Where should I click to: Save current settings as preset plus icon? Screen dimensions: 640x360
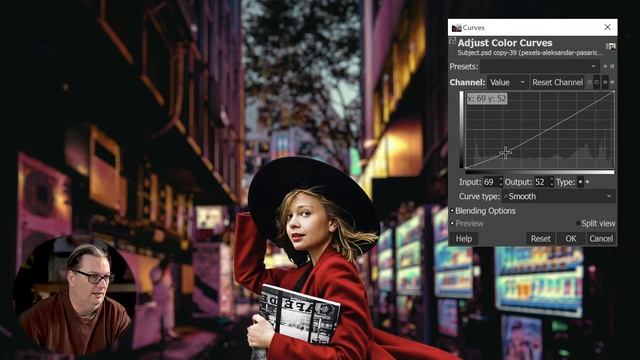tap(605, 66)
